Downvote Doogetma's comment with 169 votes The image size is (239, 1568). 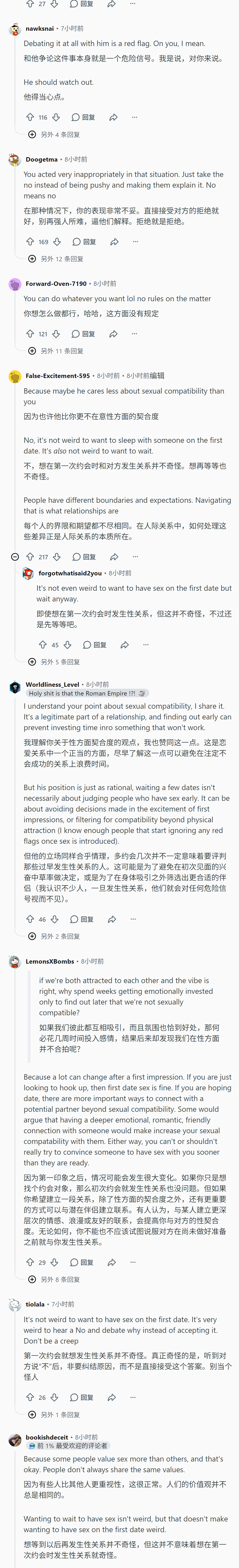[x=57, y=242]
